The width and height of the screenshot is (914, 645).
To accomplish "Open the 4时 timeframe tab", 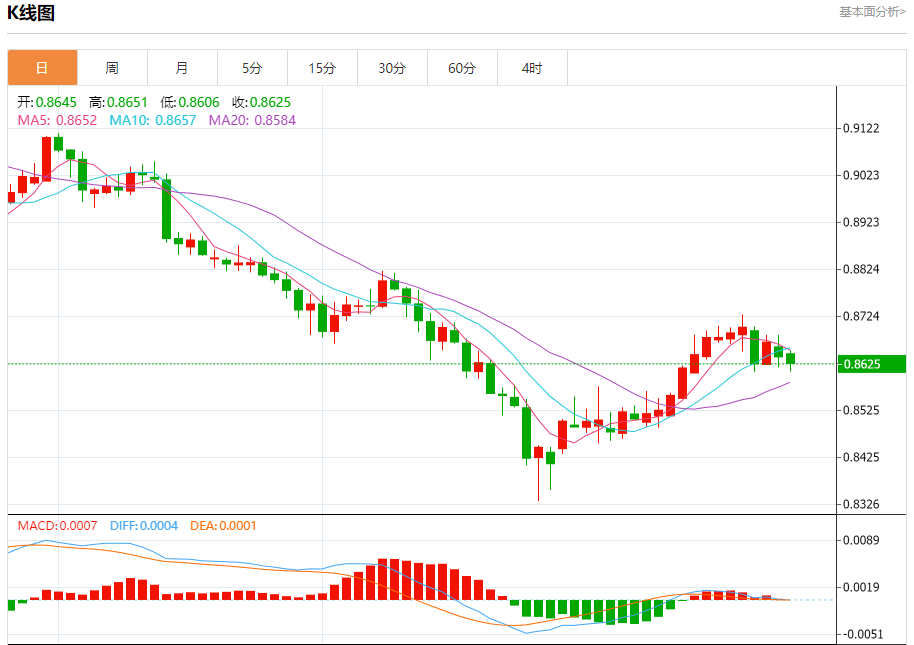I will (532, 68).
